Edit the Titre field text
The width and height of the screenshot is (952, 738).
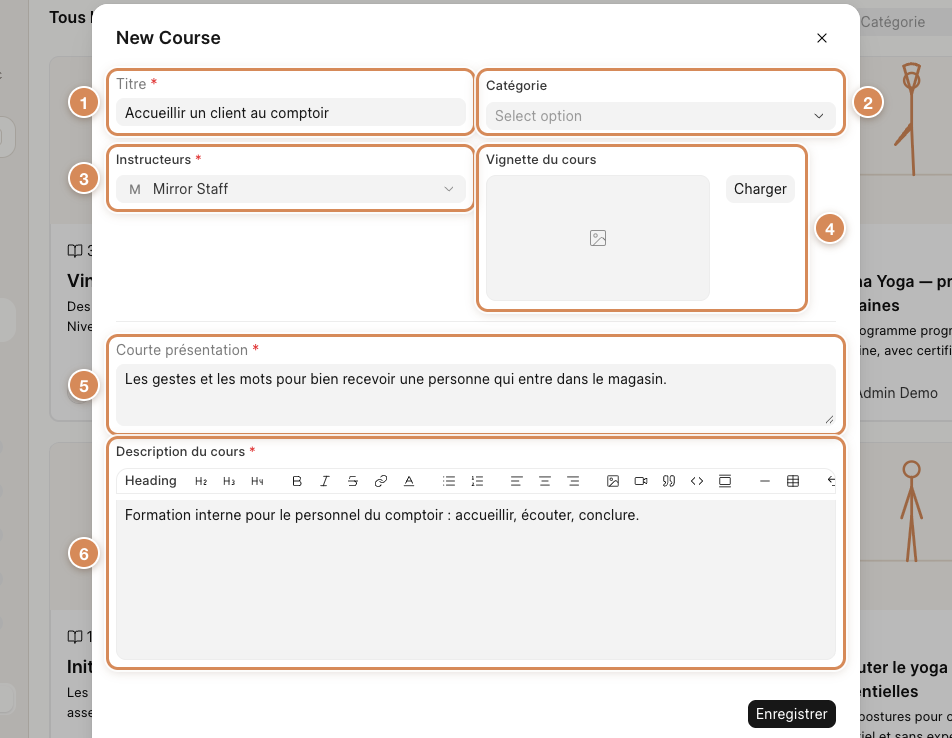tap(291, 113)
